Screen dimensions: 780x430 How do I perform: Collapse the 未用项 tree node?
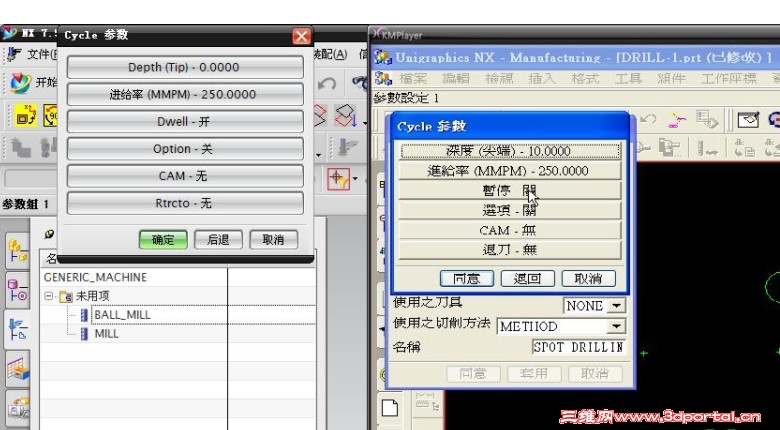coord(48,296)
